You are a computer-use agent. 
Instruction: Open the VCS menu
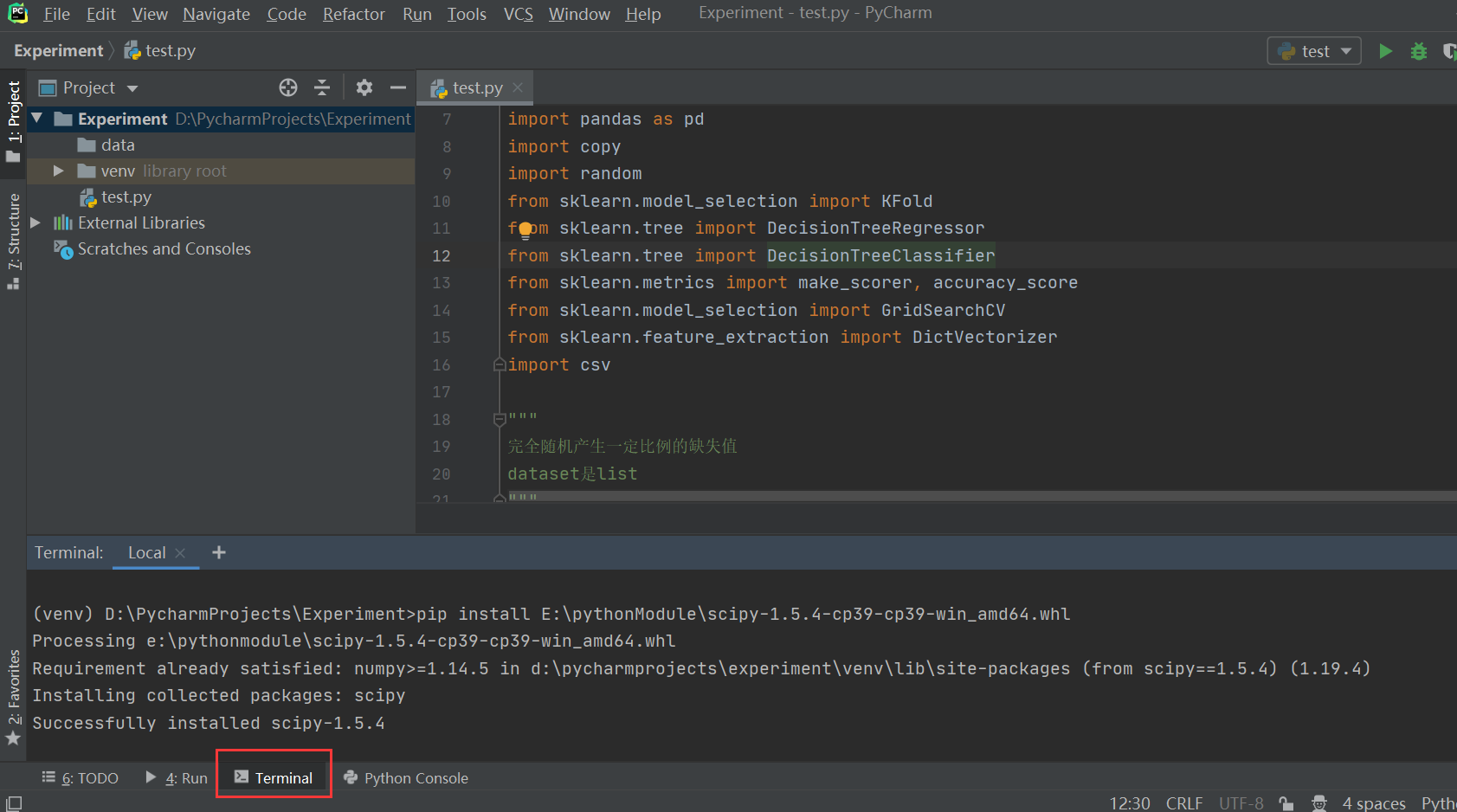[x=519, y=14]
